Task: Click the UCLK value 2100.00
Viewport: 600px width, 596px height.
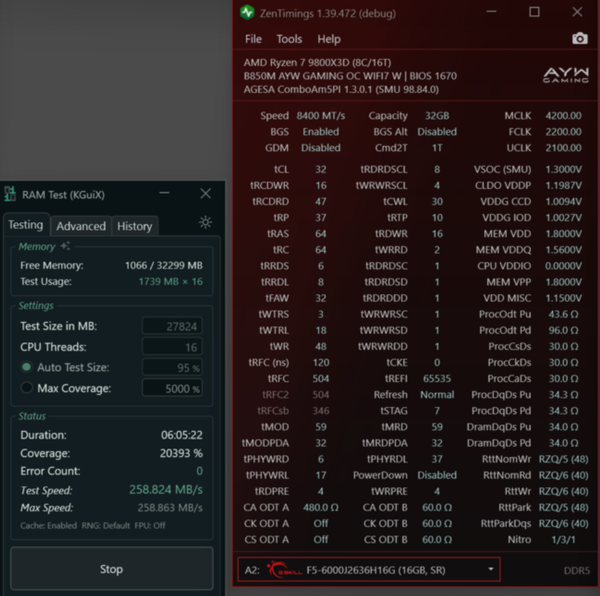Action: [563, 148]
